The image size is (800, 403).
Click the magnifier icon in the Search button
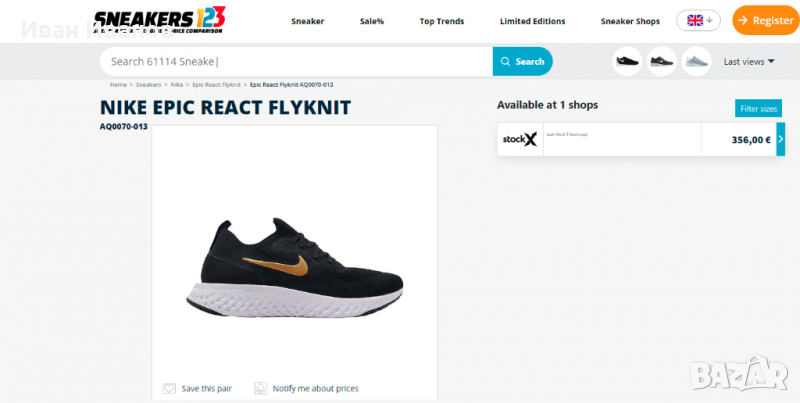(x=506, y=62)
